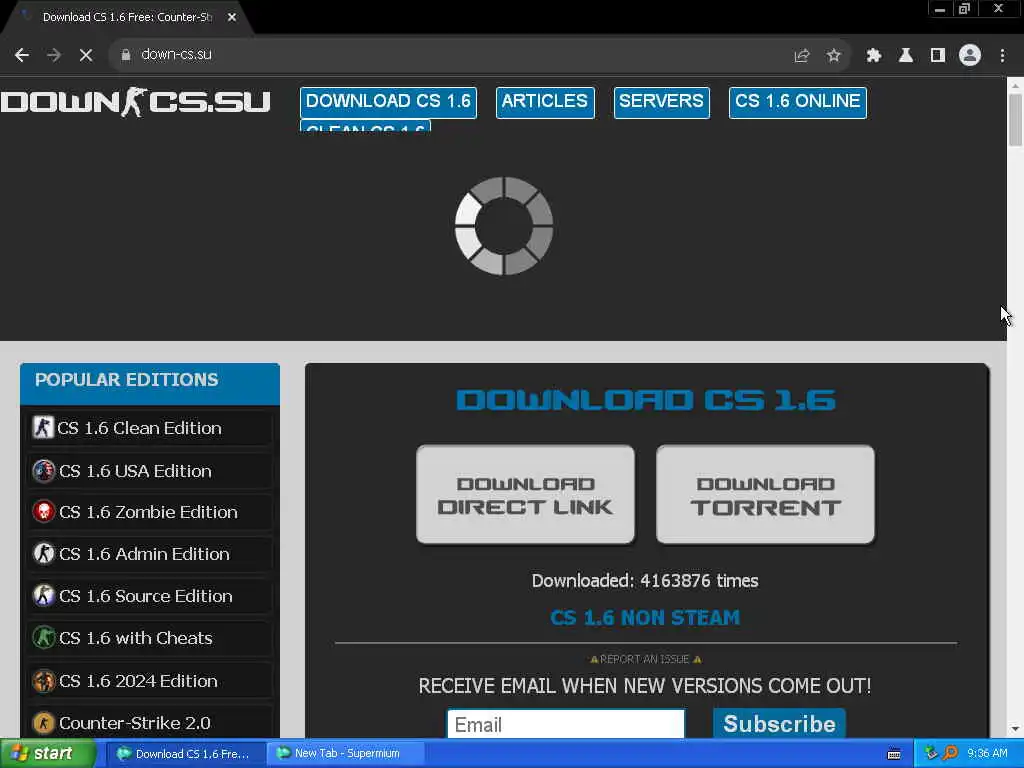Click the USA Edition flag icon
This screenshot has width=1024, height=768.
coord(44,471)
